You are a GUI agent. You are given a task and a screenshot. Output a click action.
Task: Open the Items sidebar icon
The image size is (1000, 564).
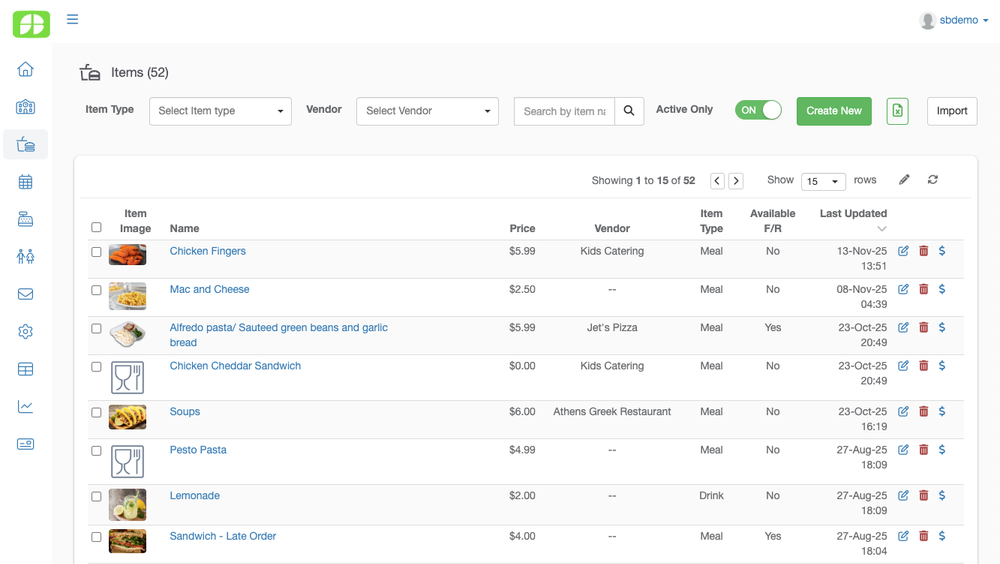pyautogui.click(x=26, y=144)
